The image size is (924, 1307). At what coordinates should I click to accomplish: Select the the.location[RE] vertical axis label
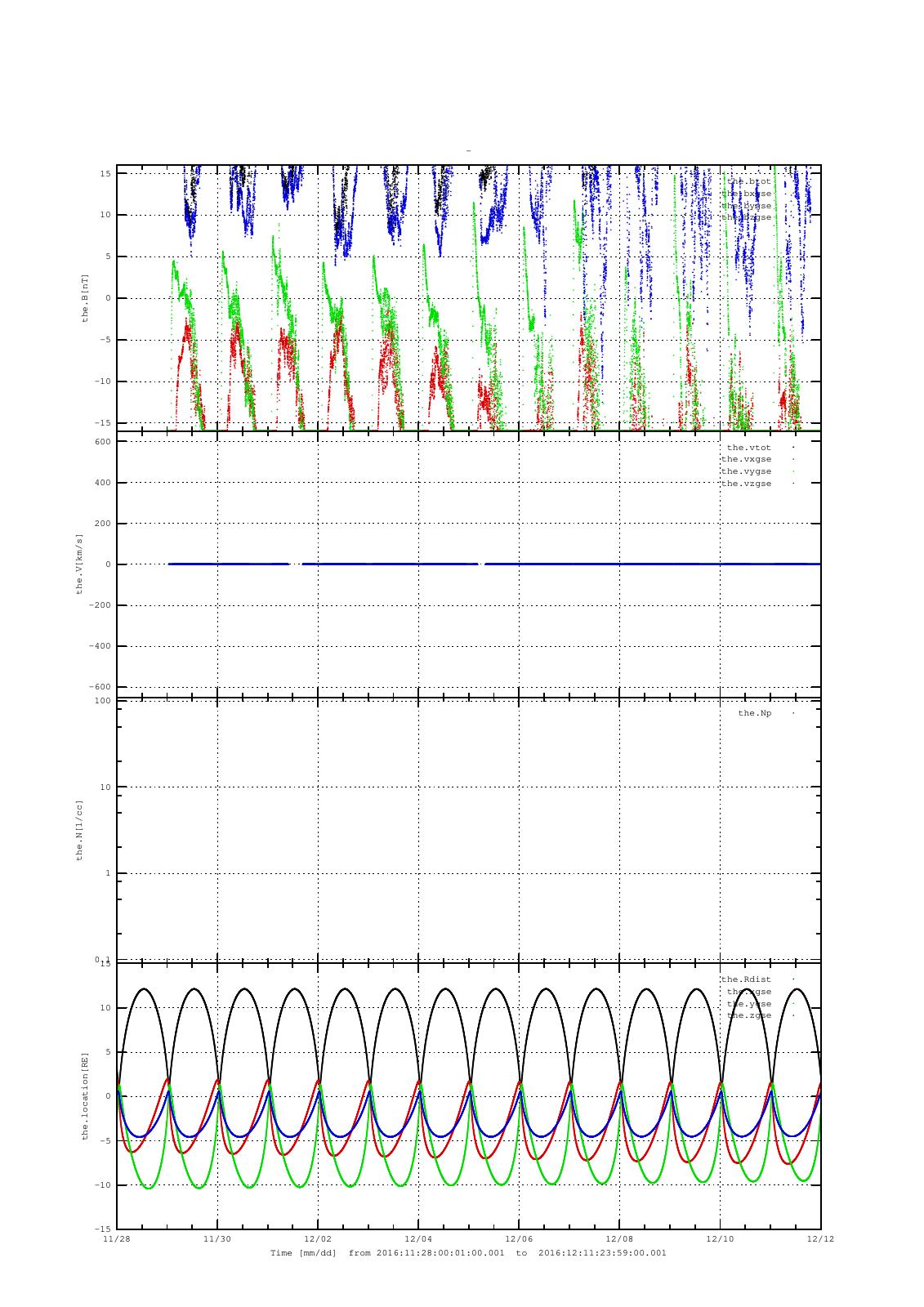[84, 1096]
